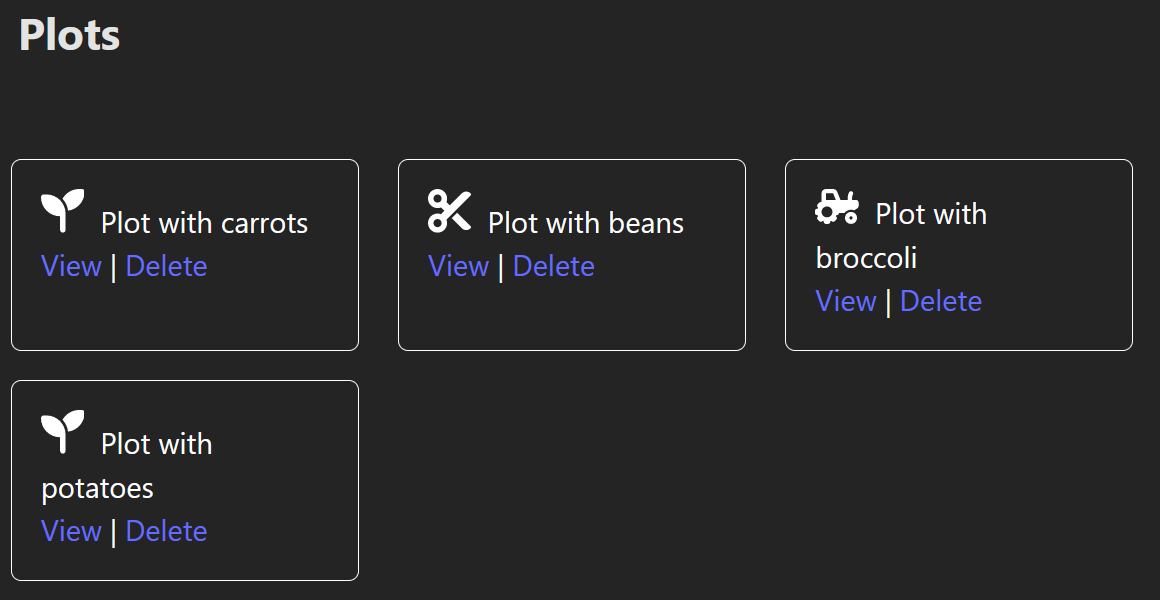Click the seedling icon on carrots plot
The width and height of the screenshot is (1160, 600).
63,208
